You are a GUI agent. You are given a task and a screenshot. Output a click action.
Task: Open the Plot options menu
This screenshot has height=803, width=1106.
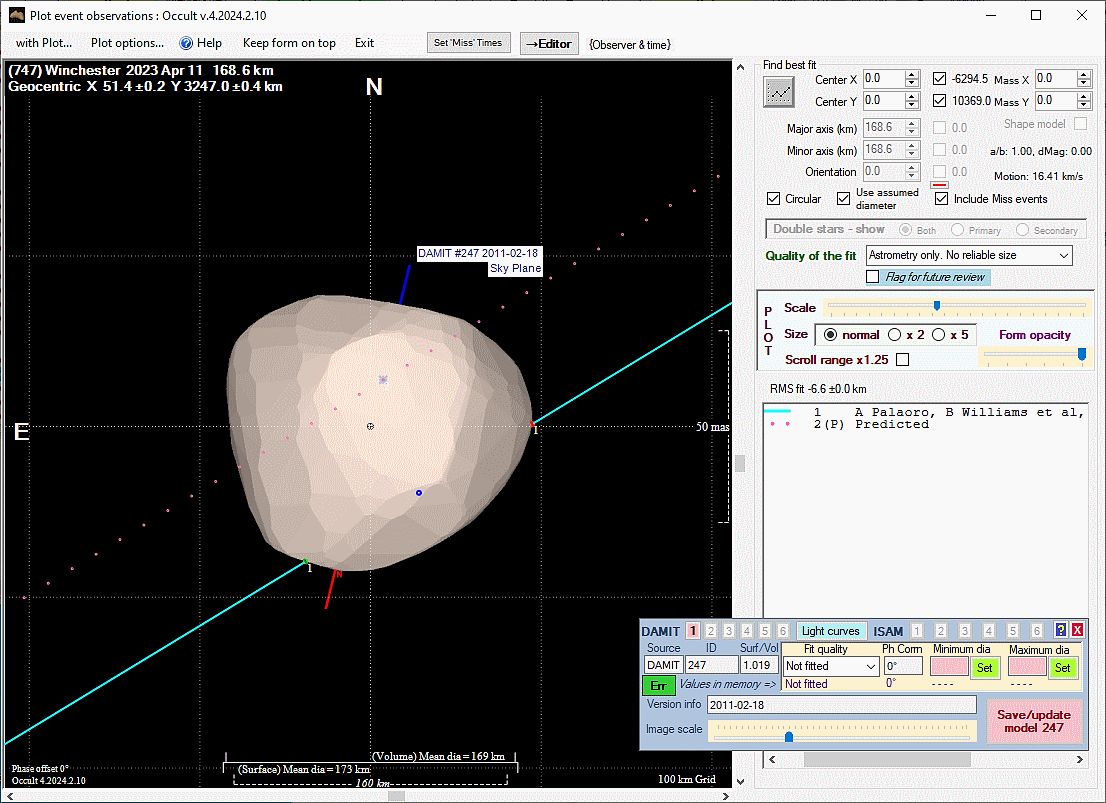(127, 43)
